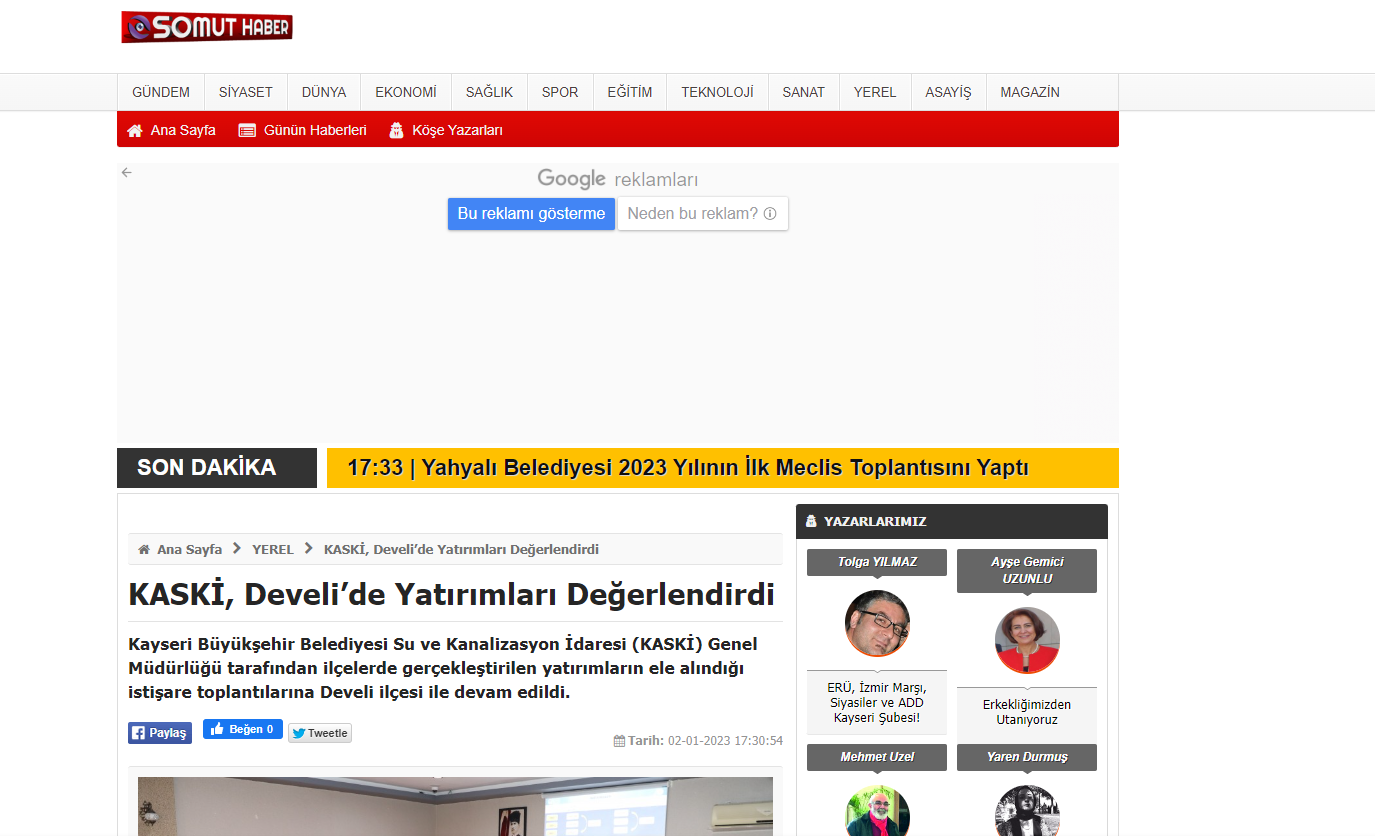1375x836 pixels.
Task: Go to Ana Sayfa in red bar
Action: (183, 130)
